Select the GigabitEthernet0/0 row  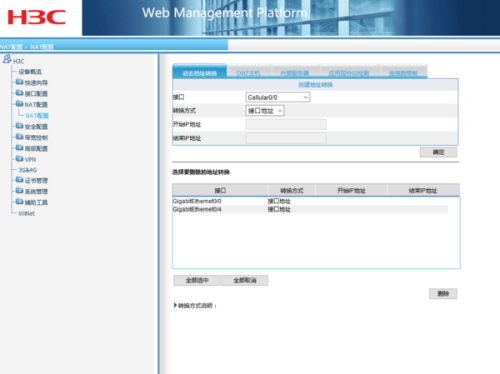(x=310, y=201)
